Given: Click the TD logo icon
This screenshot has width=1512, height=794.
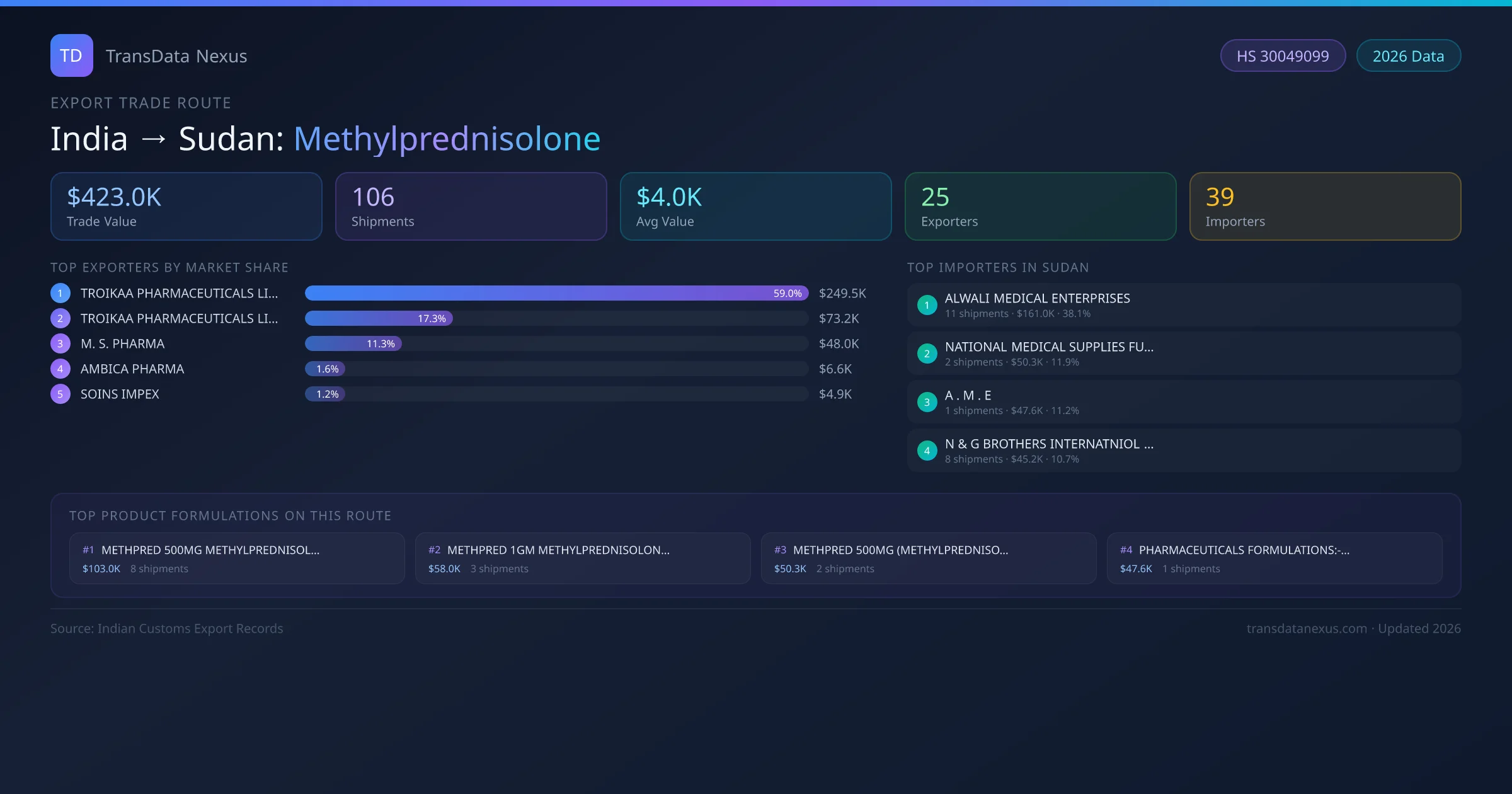Looking at the screenshot, I should (71, 55).
